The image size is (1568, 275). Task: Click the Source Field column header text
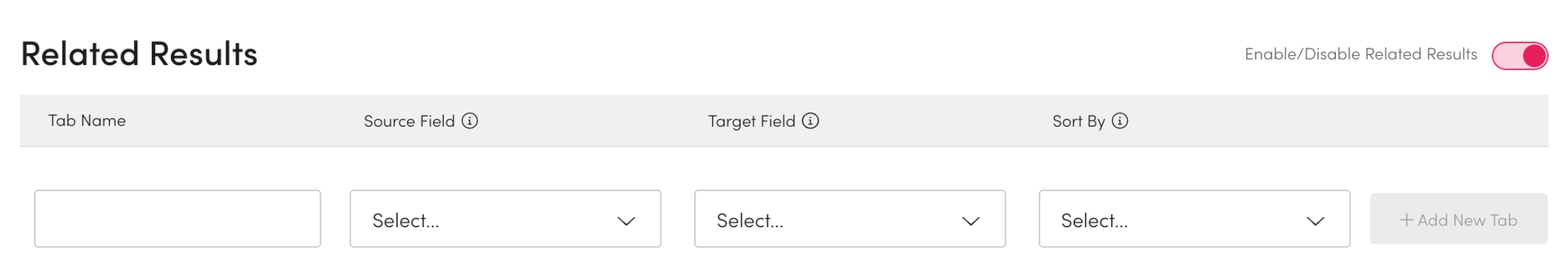(409, 121)
